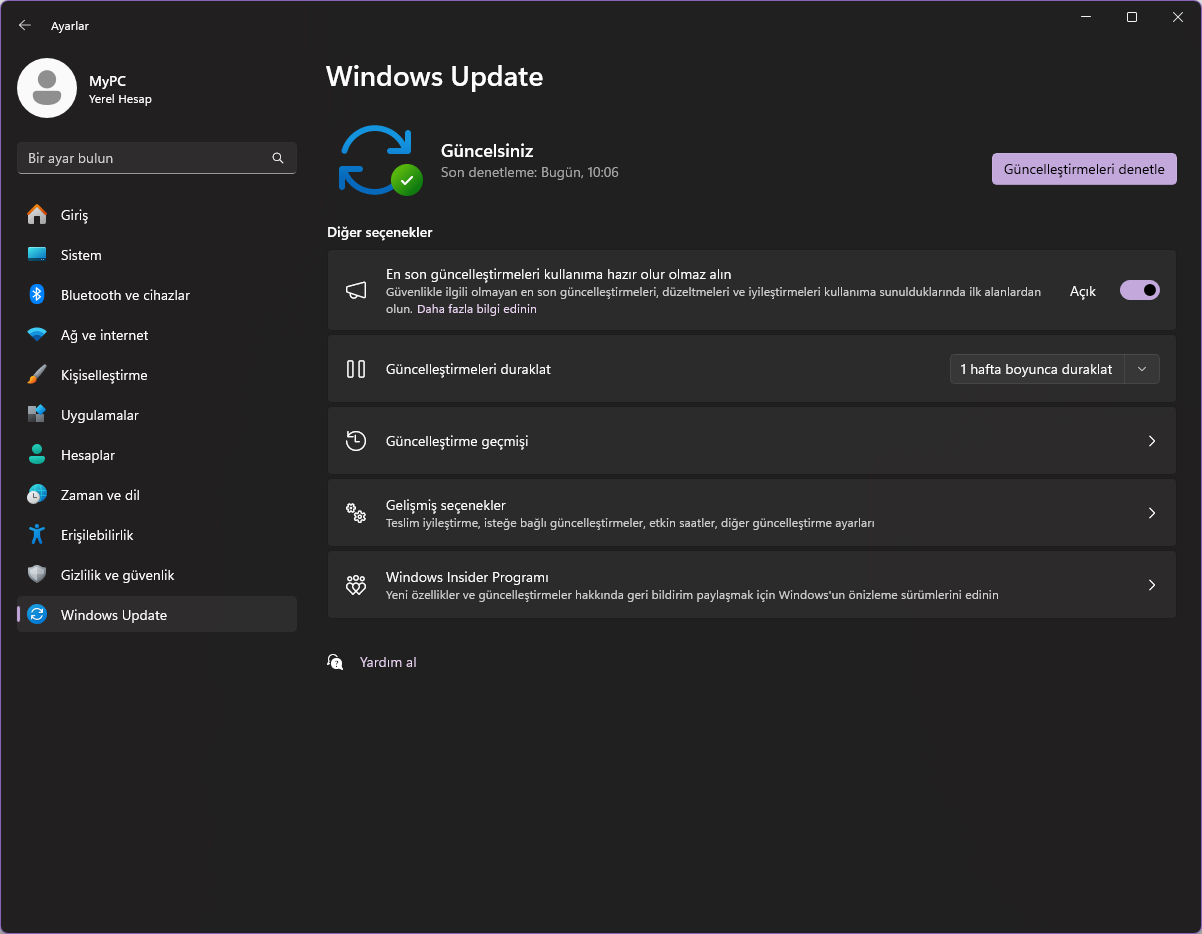Screen dimensions: 1202x934
Task: Click the globe clock icon for Zaman ve dil
Action: [x=37, y=495]
